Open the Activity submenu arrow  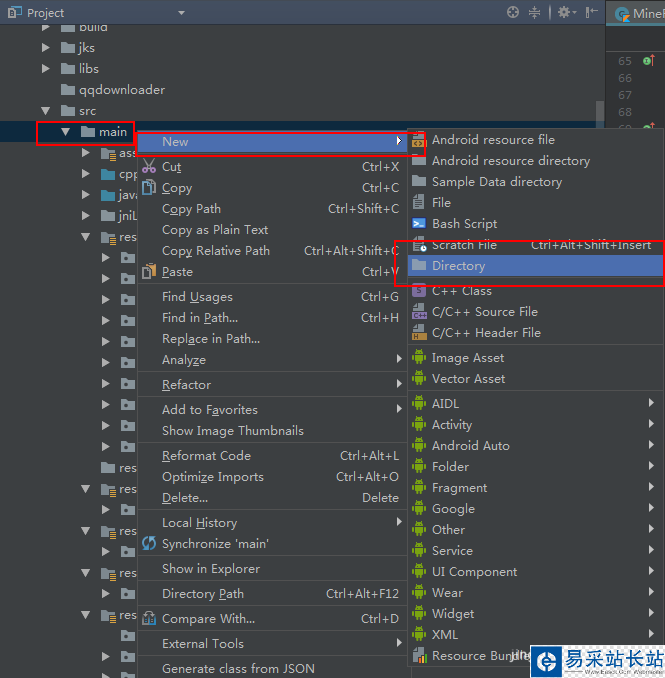[651, 424]
